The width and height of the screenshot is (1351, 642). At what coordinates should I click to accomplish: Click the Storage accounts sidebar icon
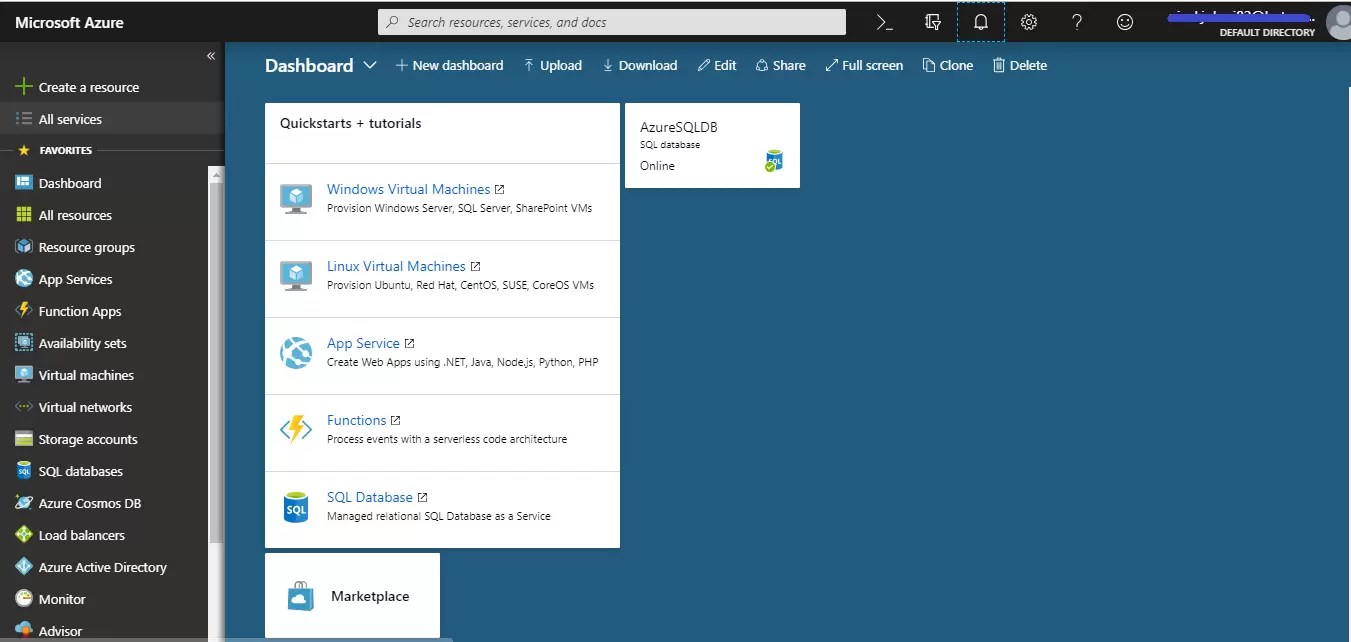(x=24, y=439)
